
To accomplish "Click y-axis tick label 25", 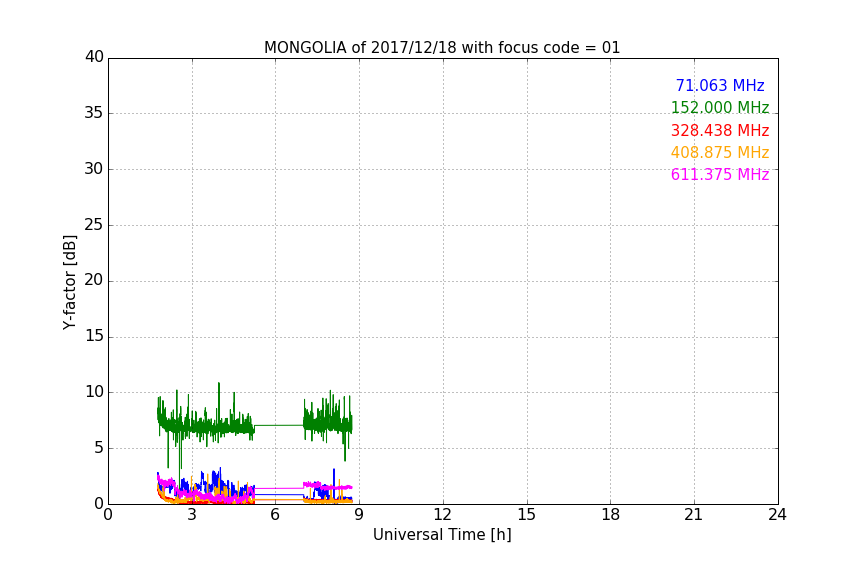I will [x=94, y=224].
